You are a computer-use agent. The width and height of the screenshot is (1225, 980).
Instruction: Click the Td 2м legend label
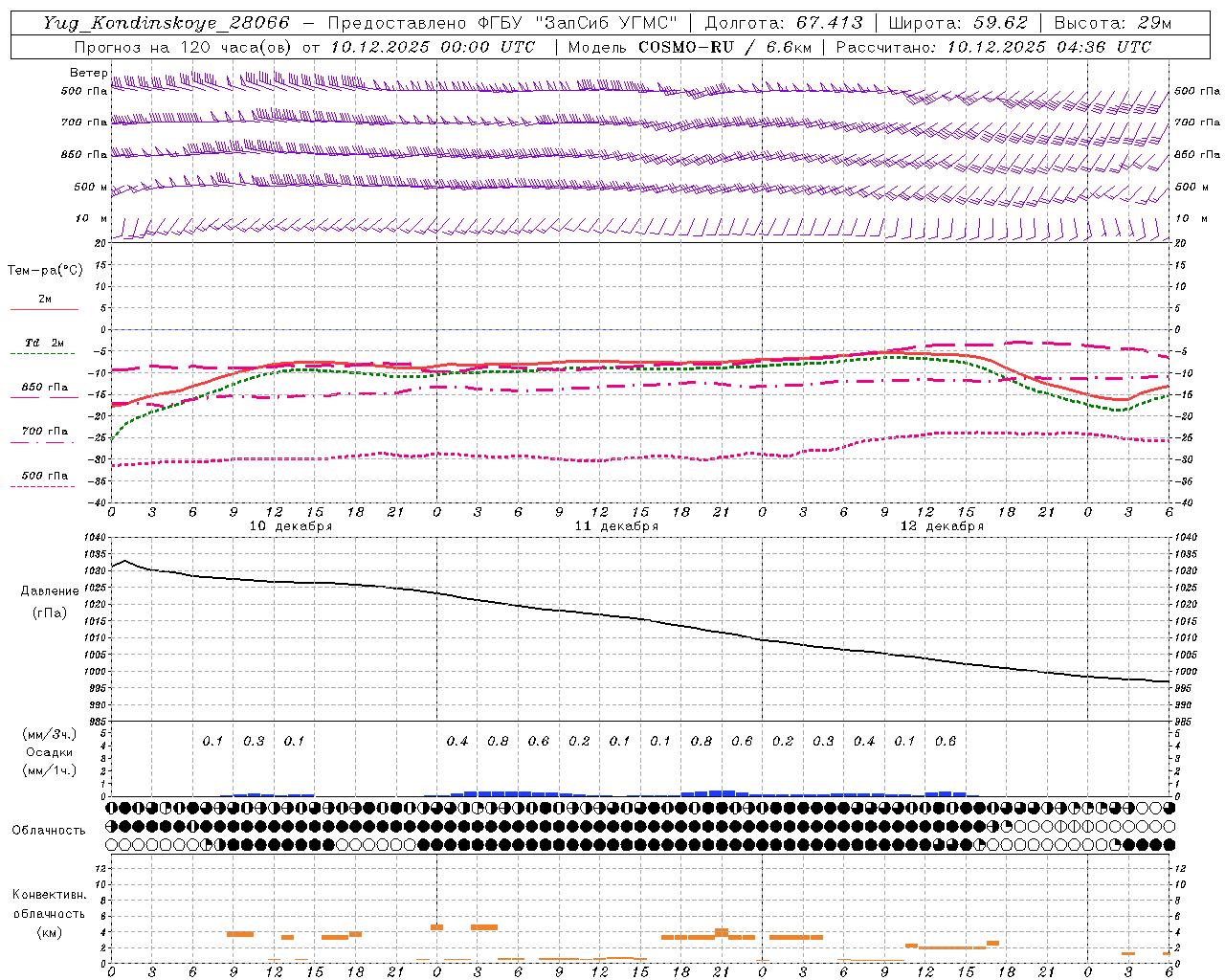[44, 343]
